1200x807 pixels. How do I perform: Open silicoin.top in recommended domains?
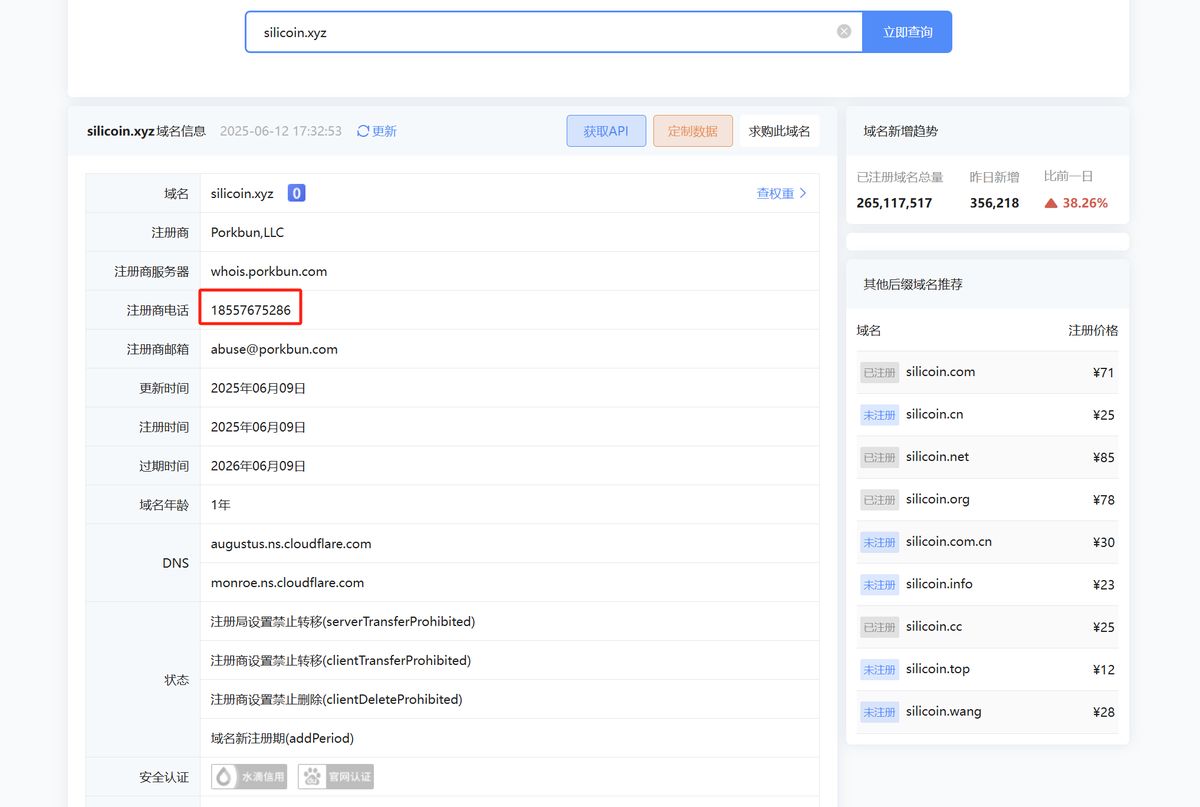pyautogui.click(x=938, y=669)
